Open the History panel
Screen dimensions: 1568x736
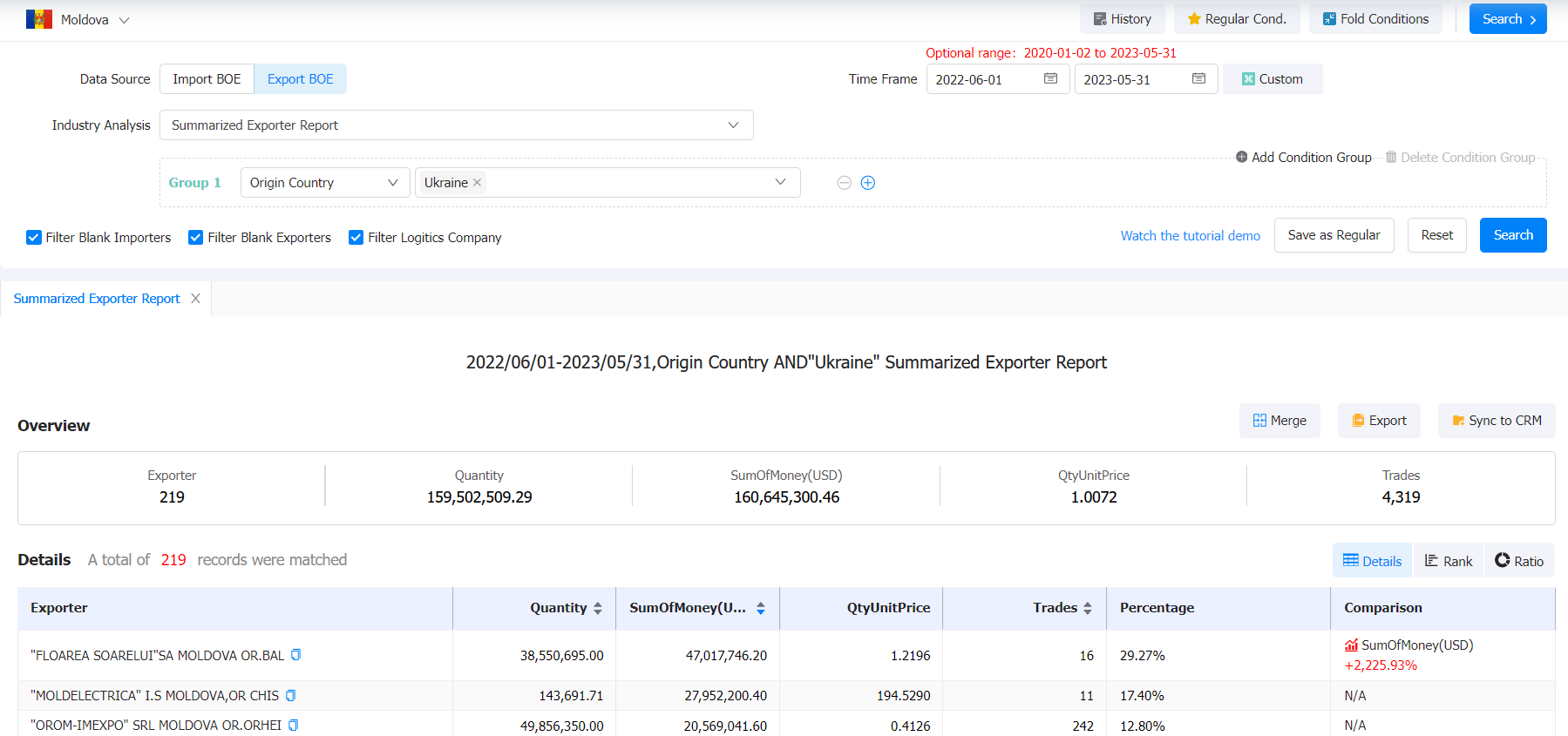[x=1122, y=19]
